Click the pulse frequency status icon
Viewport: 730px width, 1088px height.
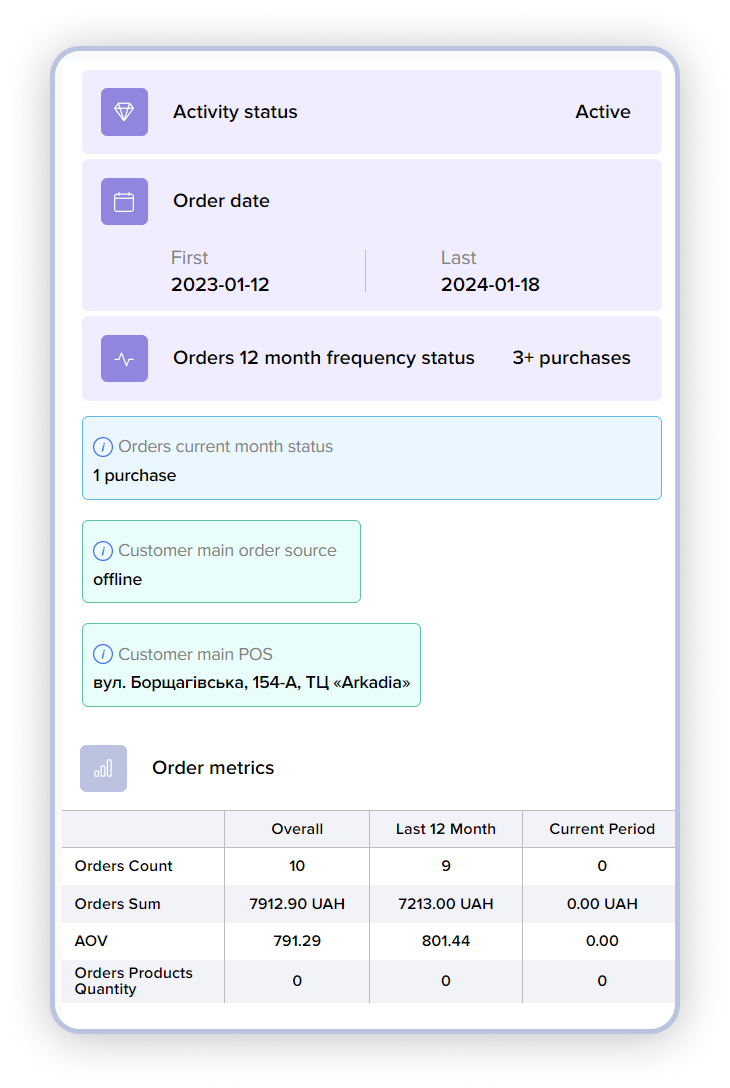[124, 358]
